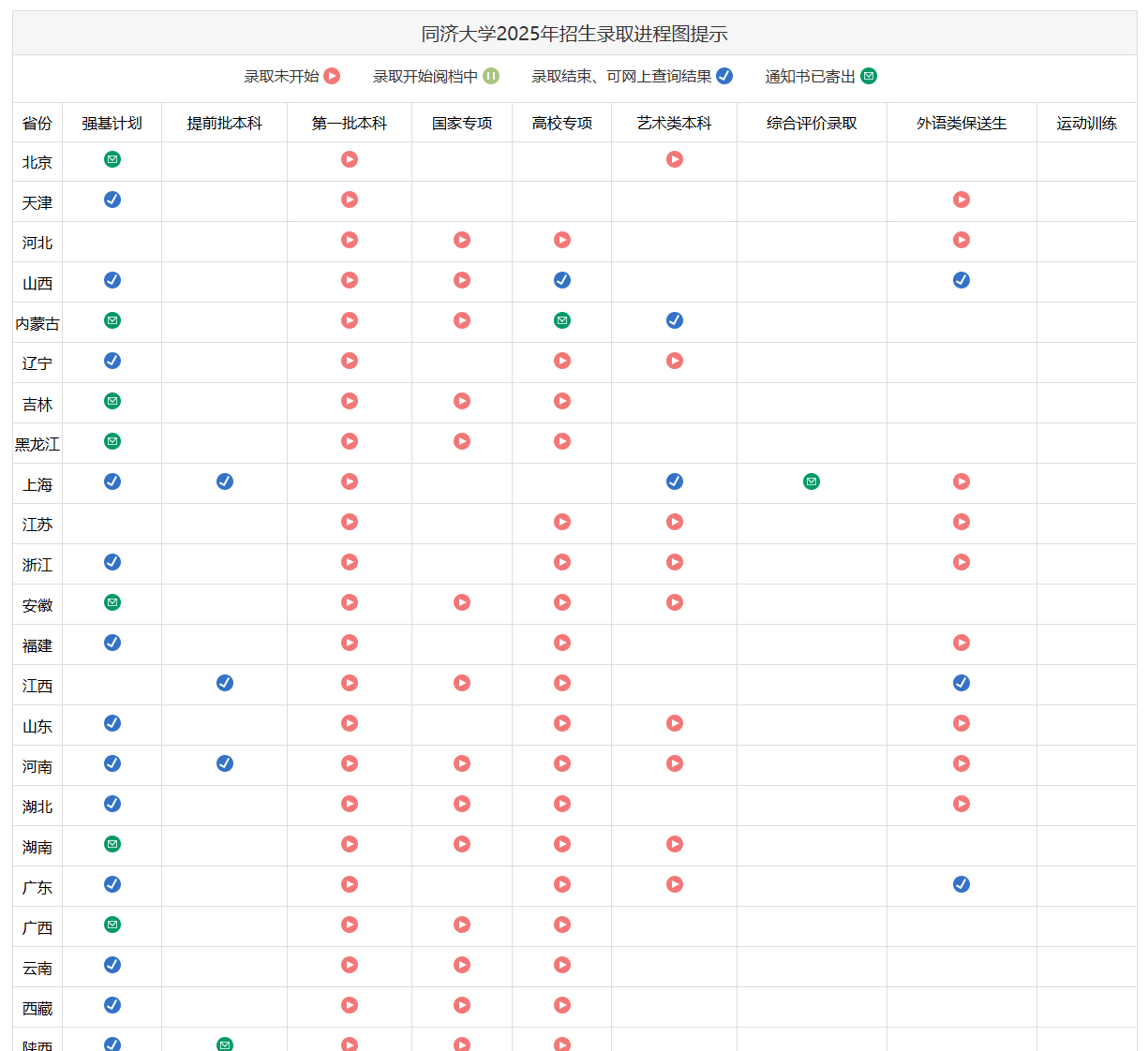Select 辽宁 艺术类本科 red icon

point(675,361)
